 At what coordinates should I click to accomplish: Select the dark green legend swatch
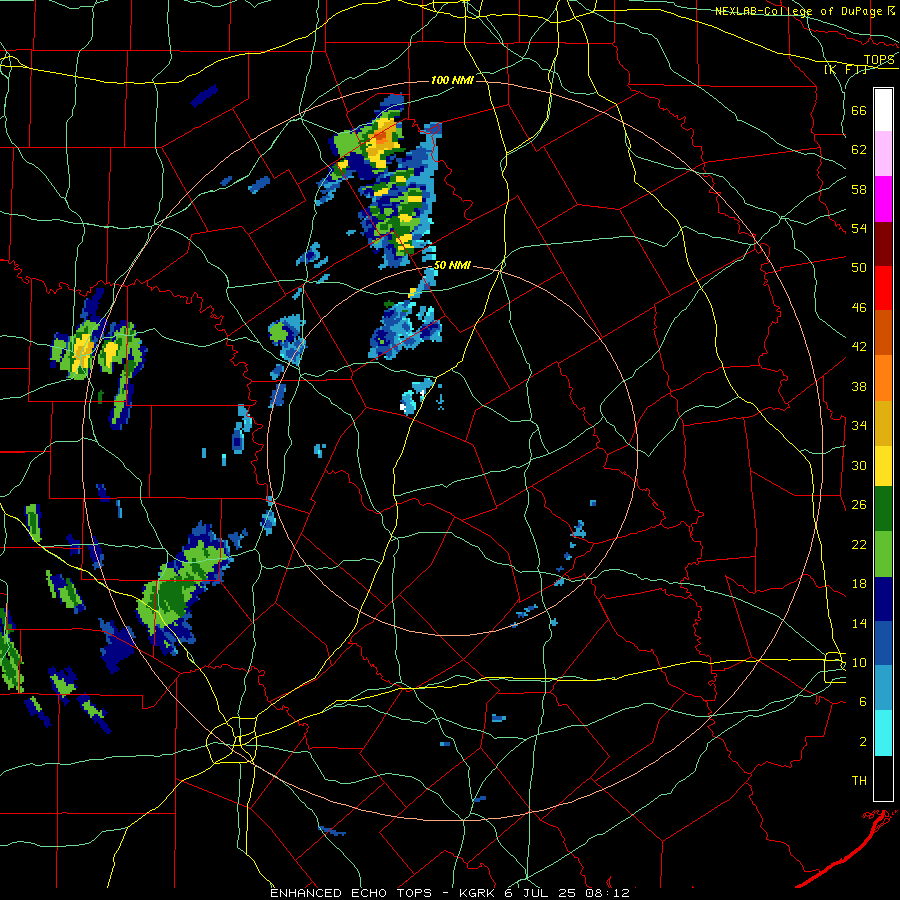(x=883, y=509)
